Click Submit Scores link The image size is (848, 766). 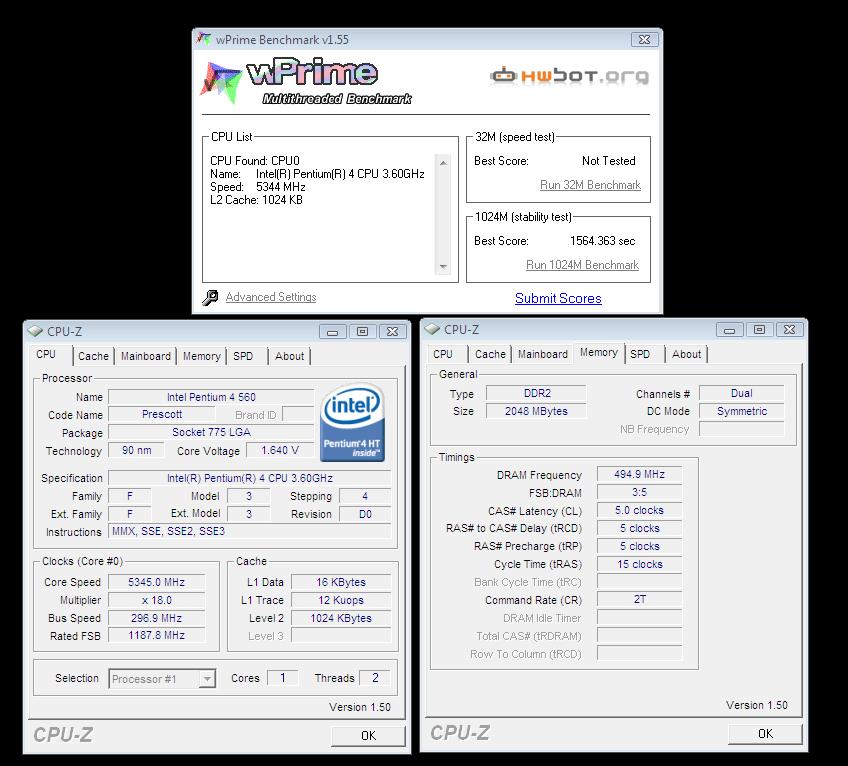(558, 298)
